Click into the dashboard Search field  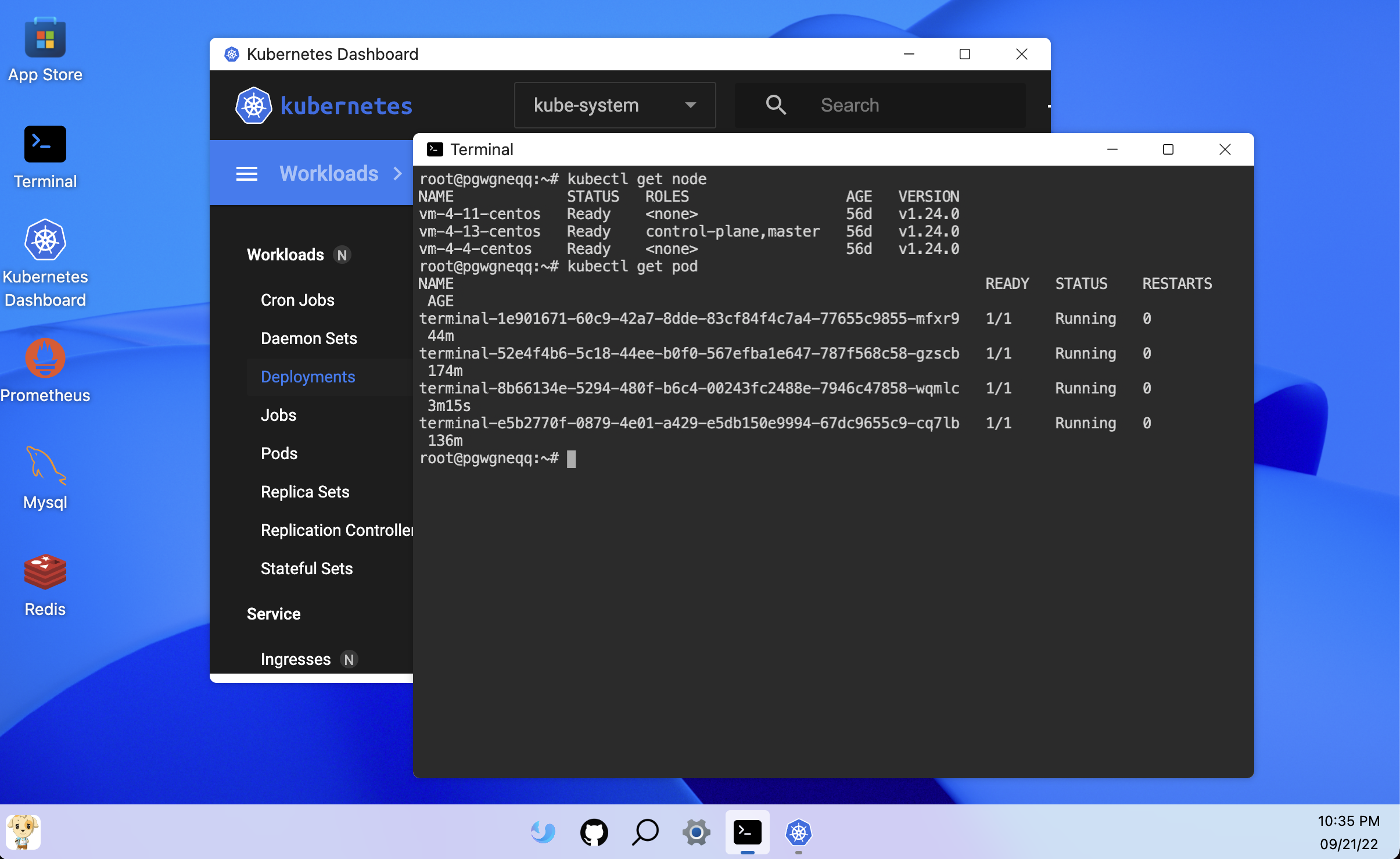[881, 105]
